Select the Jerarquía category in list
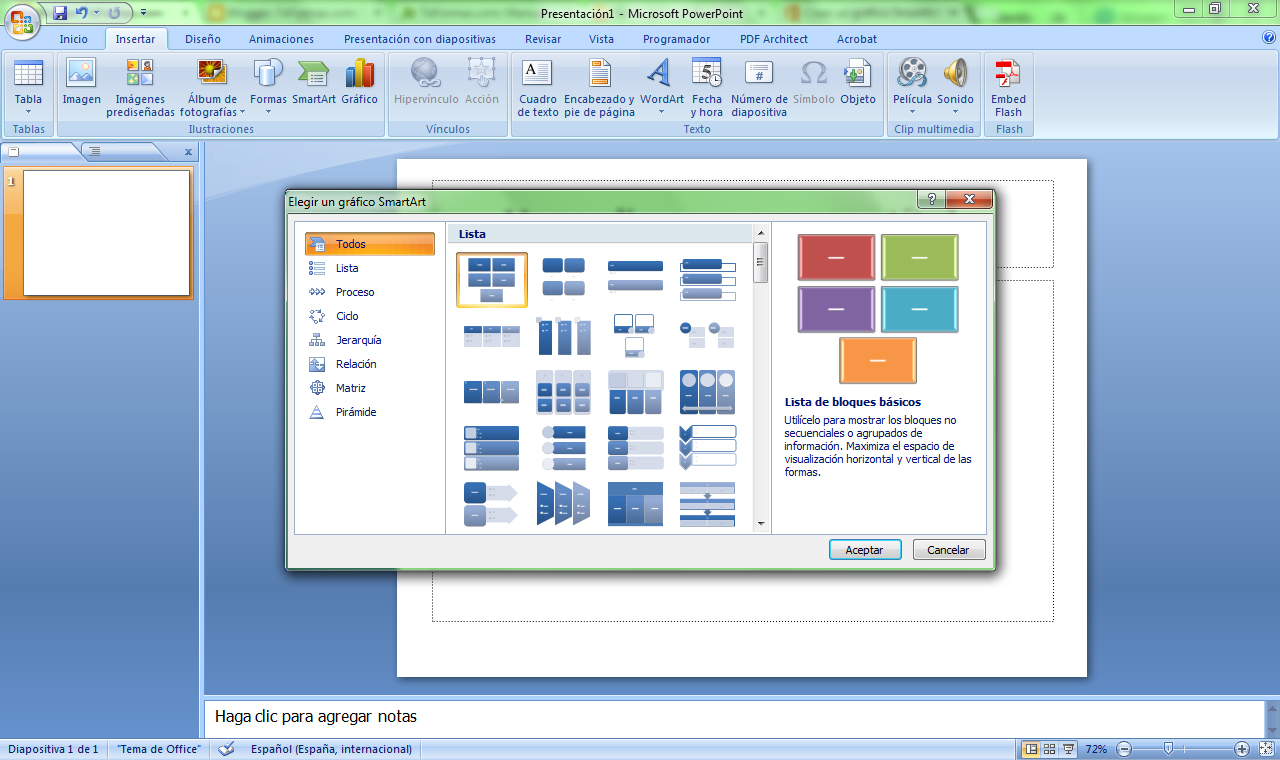Image resolution: width=1280 pixels, height=760 pixels. point(358,340)
